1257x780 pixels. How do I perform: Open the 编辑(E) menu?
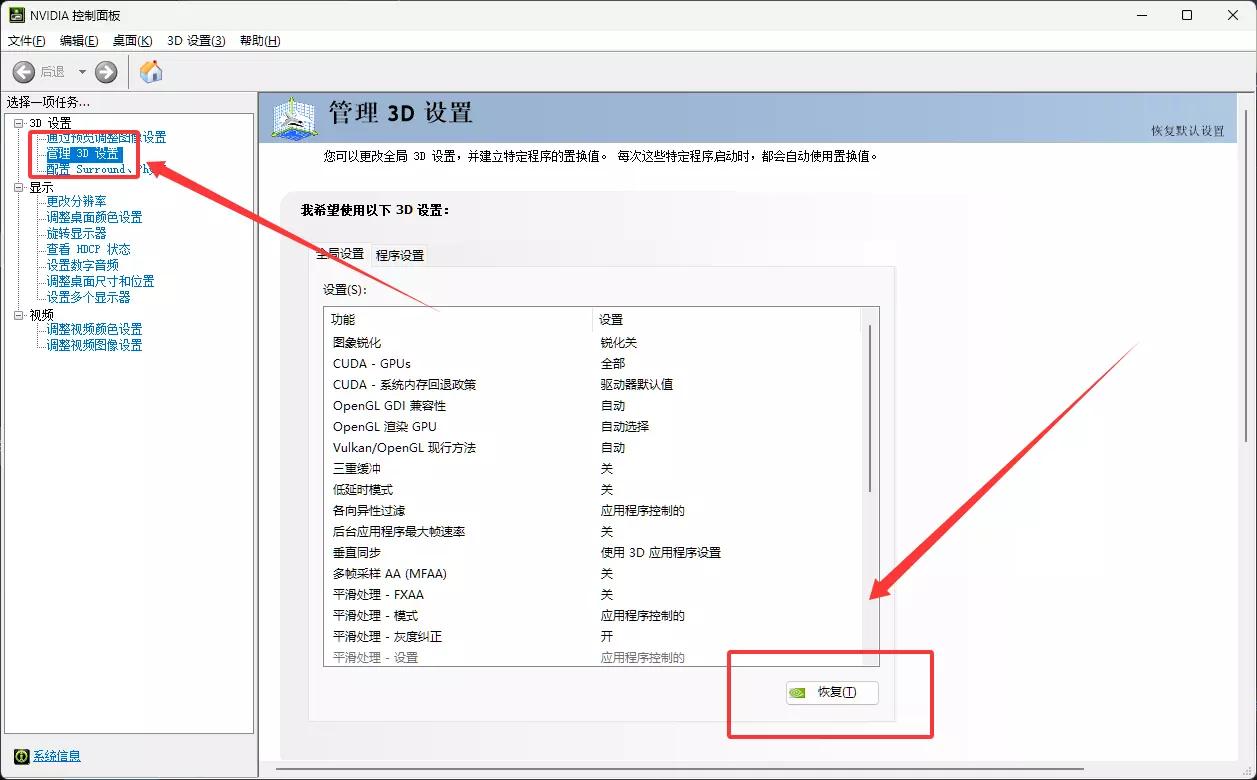click(79, 41)
